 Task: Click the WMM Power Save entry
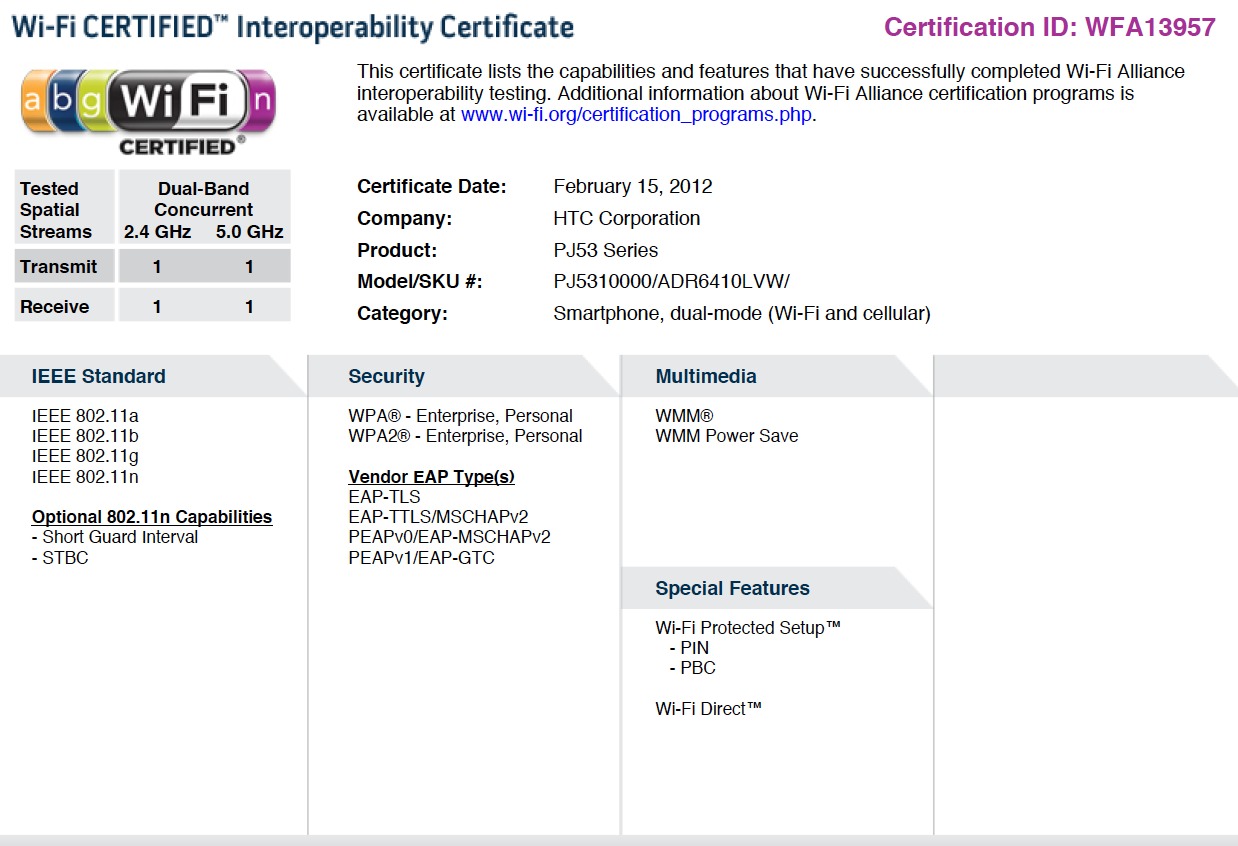tap(726, 436)
